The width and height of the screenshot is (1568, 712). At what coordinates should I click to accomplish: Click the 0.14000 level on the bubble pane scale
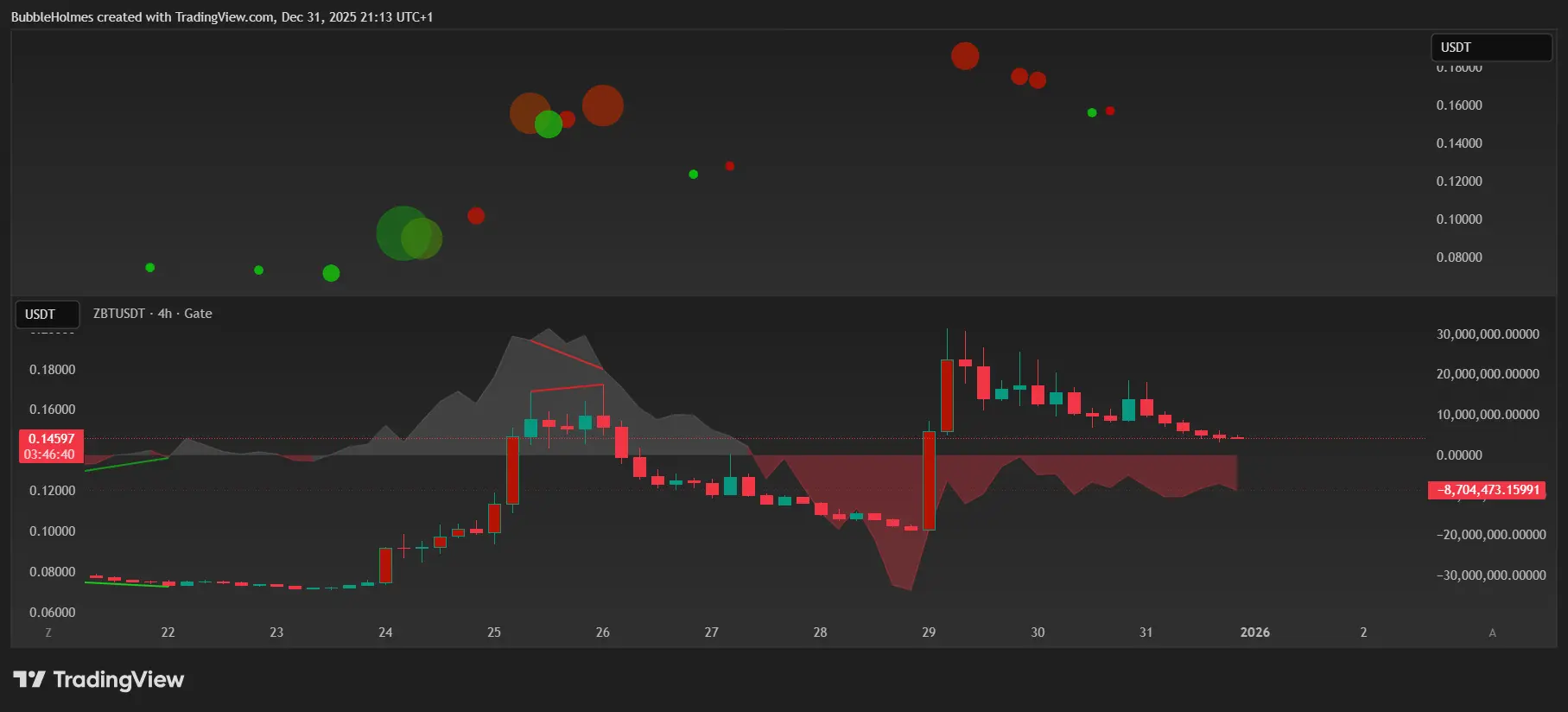point(1459,143)
